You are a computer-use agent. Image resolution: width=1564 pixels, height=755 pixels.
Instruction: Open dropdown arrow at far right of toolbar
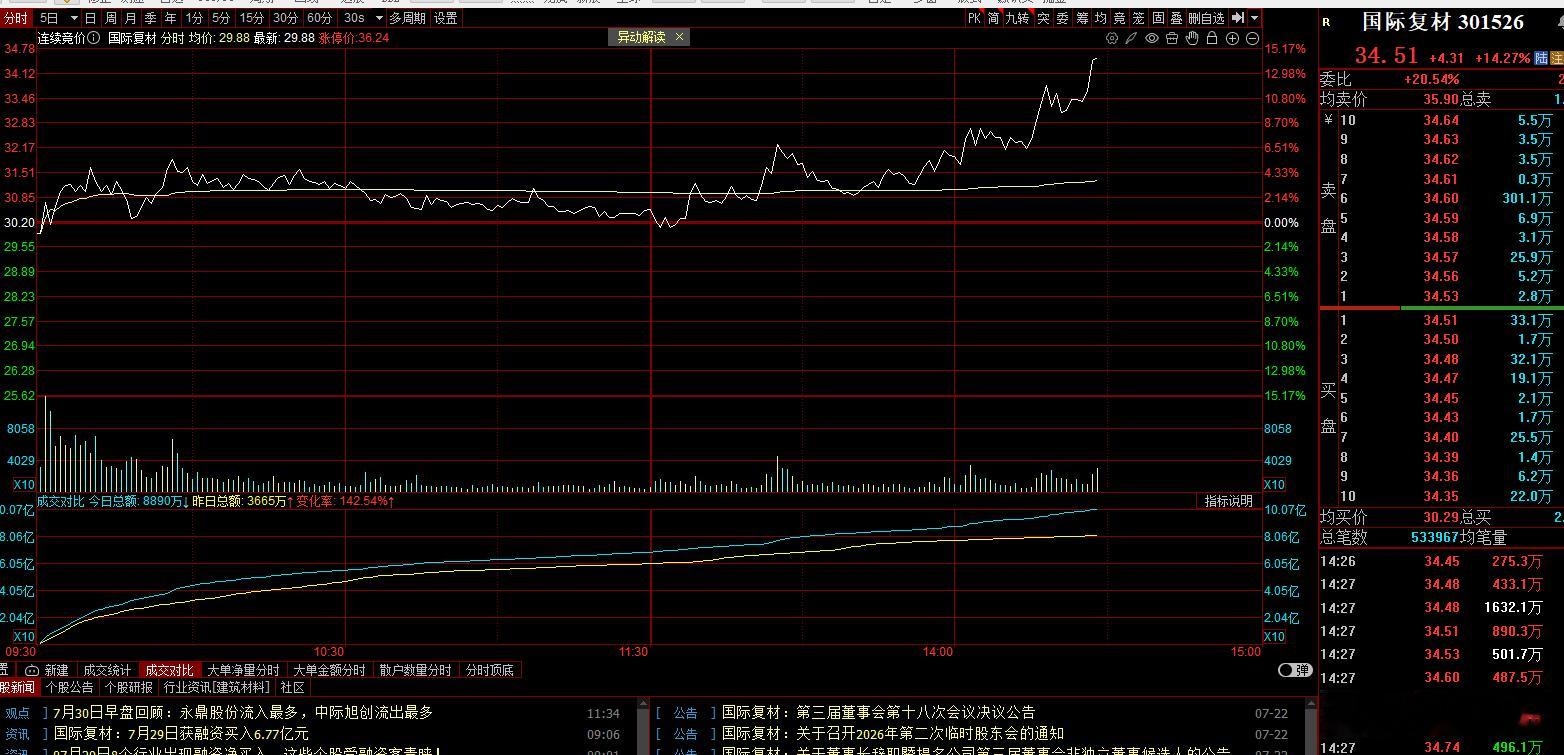(x=1255, y=18)
